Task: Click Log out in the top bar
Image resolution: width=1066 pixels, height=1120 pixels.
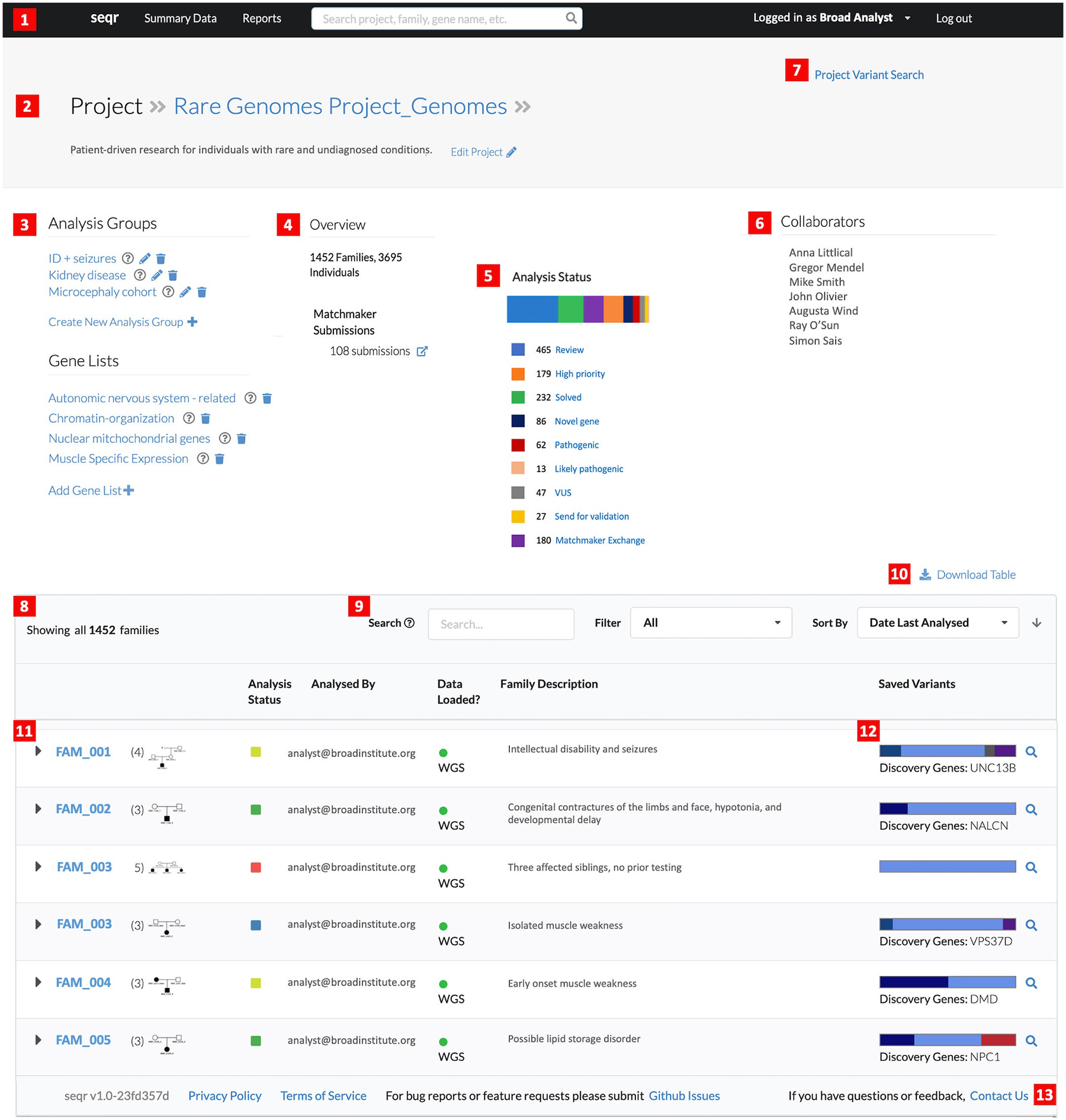Action: coord(953,18)
